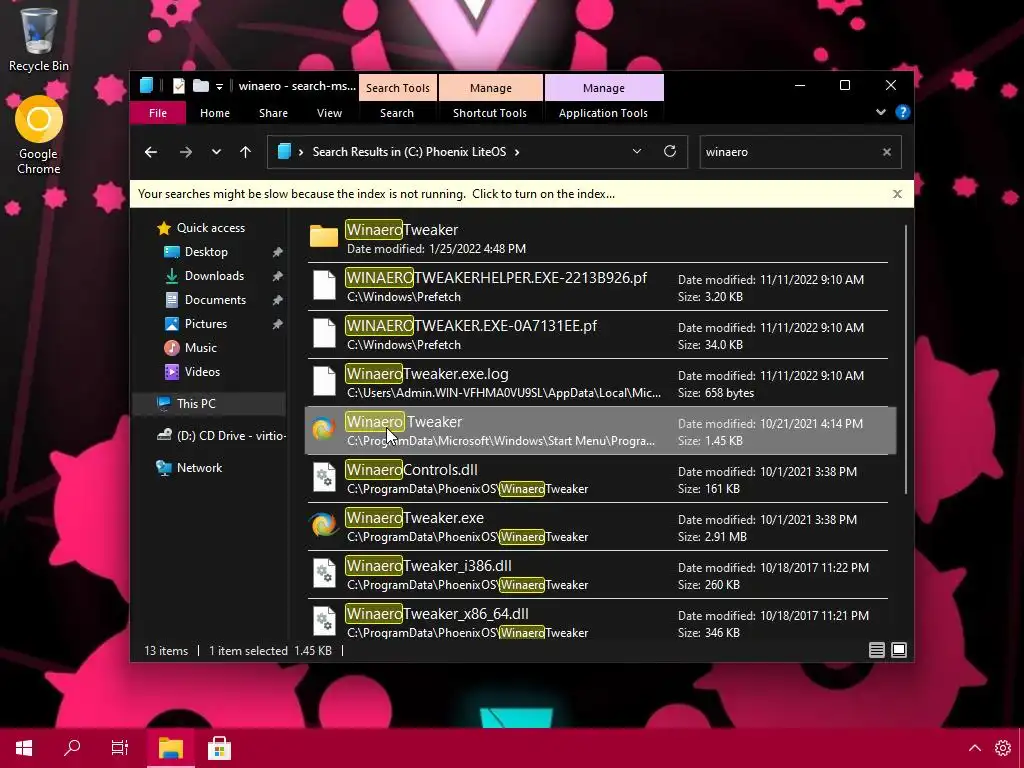Click the pin icon beside Documents

277,300
